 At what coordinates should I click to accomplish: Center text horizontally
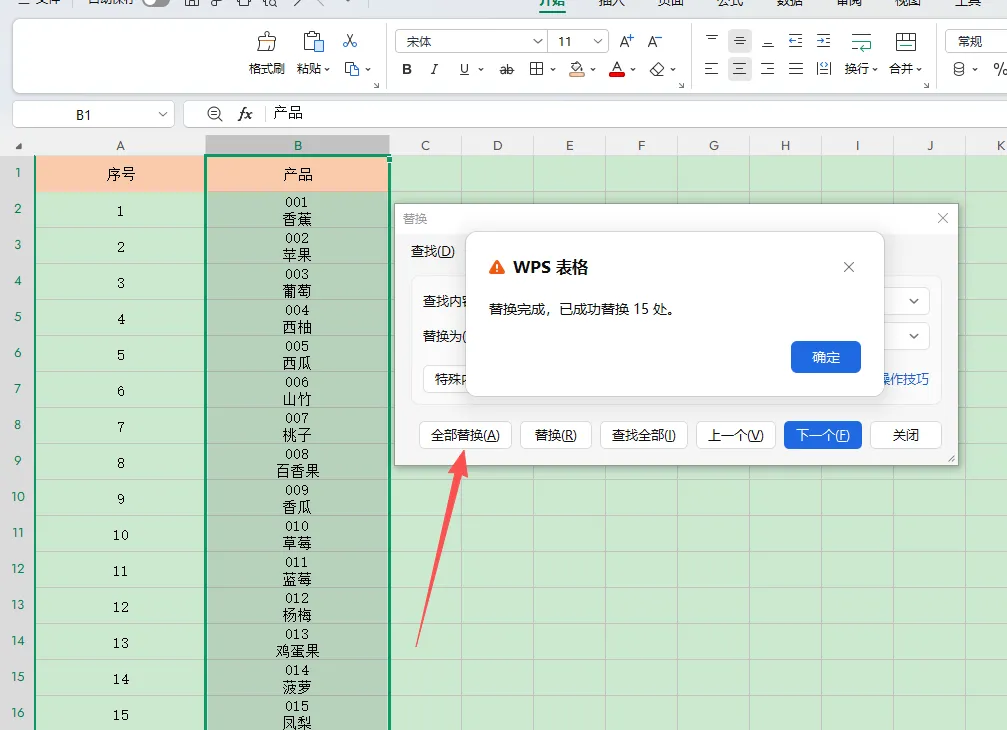[x=740, y=69]
